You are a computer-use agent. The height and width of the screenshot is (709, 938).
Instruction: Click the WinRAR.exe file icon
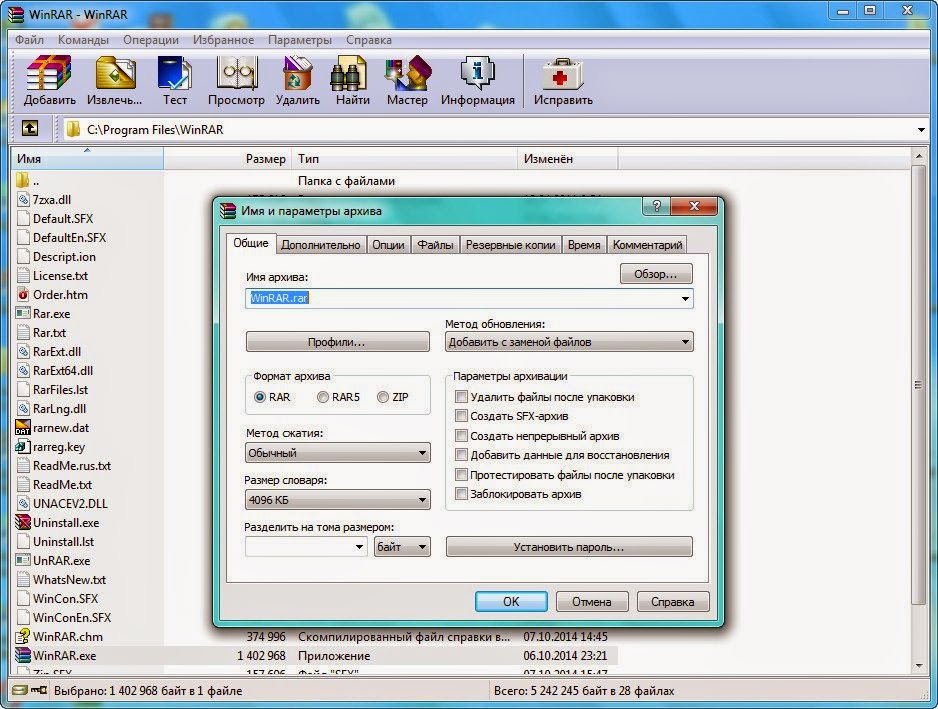pyautogui.click(x=23, y=655)
